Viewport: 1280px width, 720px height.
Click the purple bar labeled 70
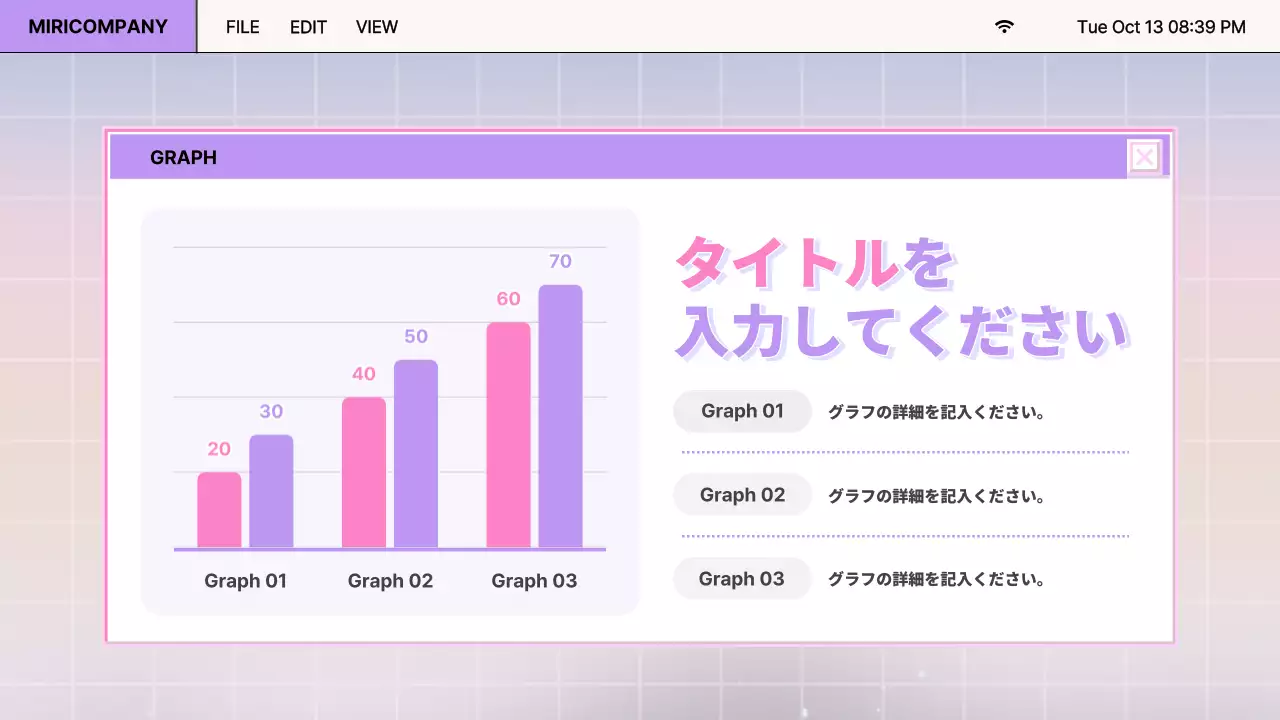click(x=560, y=416)
